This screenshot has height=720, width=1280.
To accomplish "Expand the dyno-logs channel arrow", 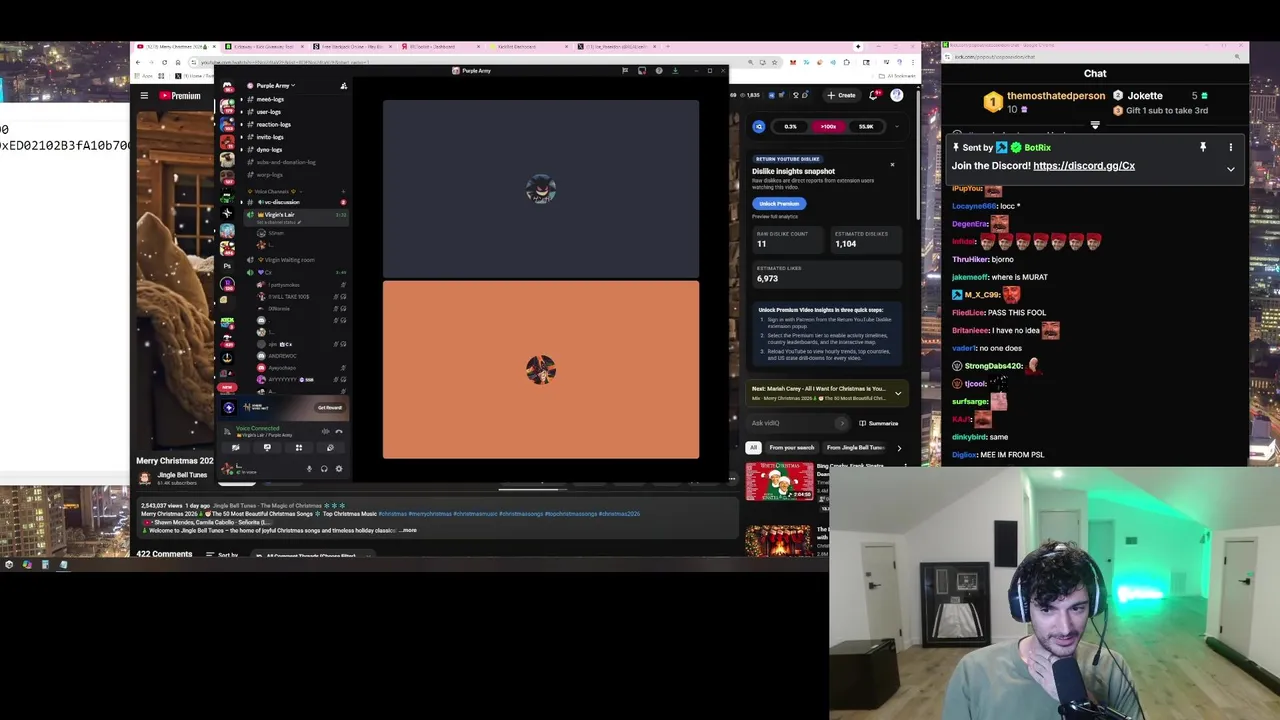I will pyautogui.click(x=241, y=150).
